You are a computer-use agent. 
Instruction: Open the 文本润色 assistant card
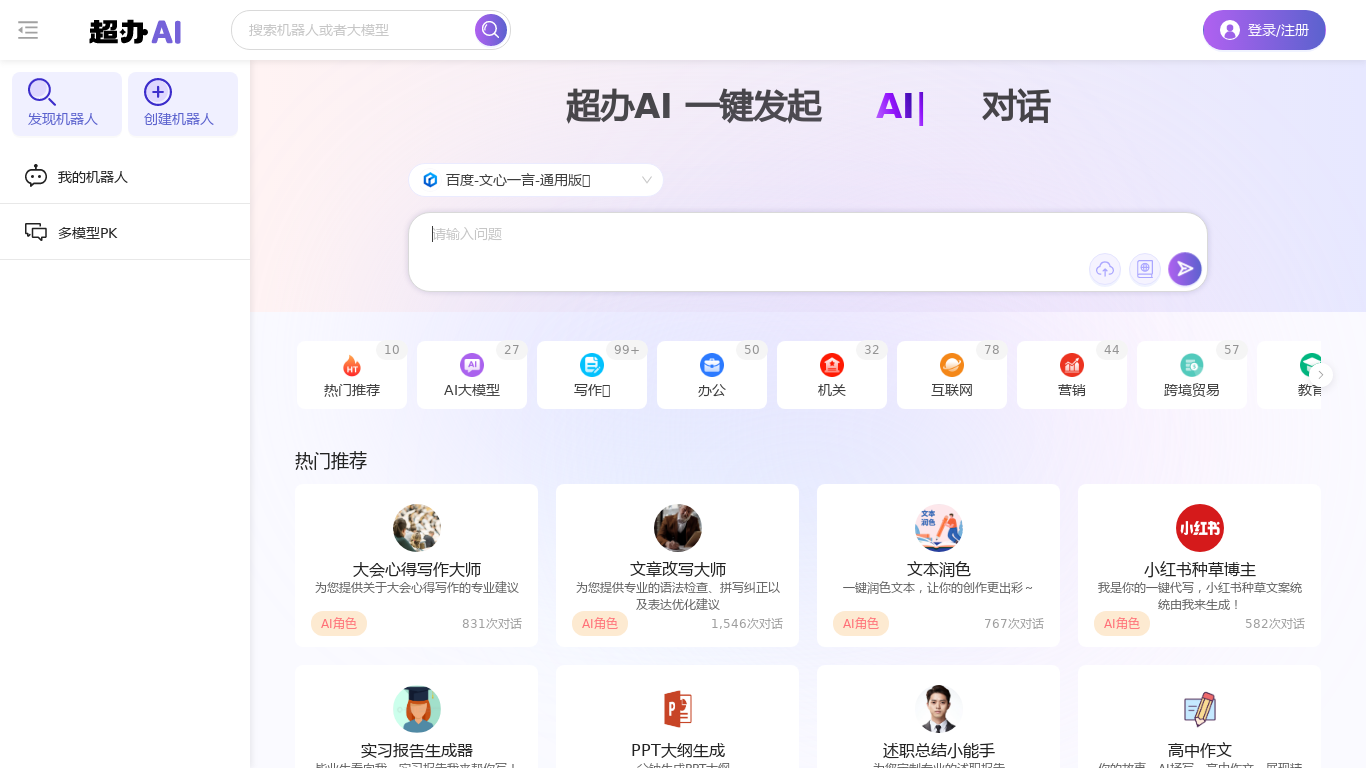938,565
